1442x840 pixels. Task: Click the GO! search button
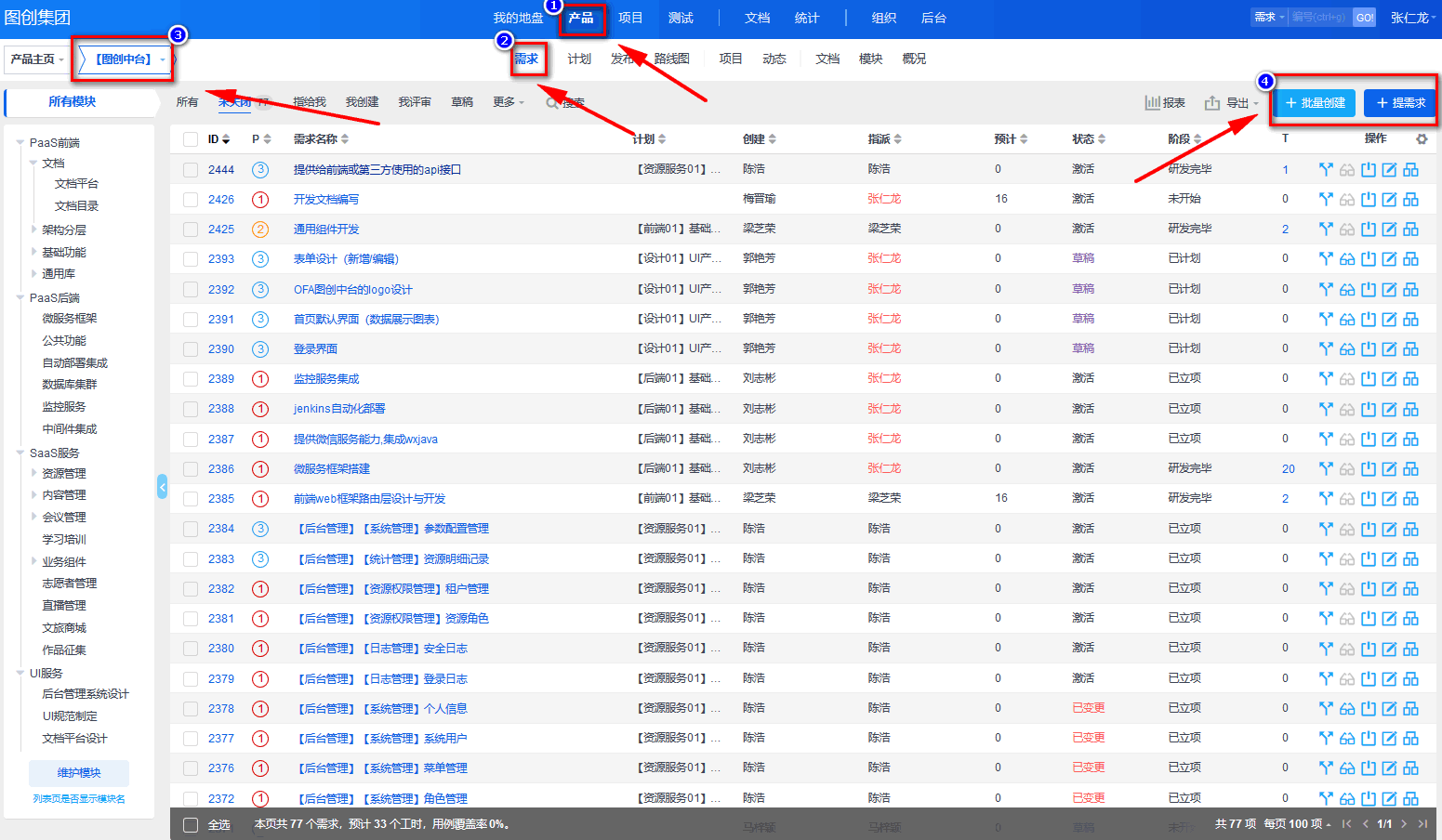(x=1364, y=18)
